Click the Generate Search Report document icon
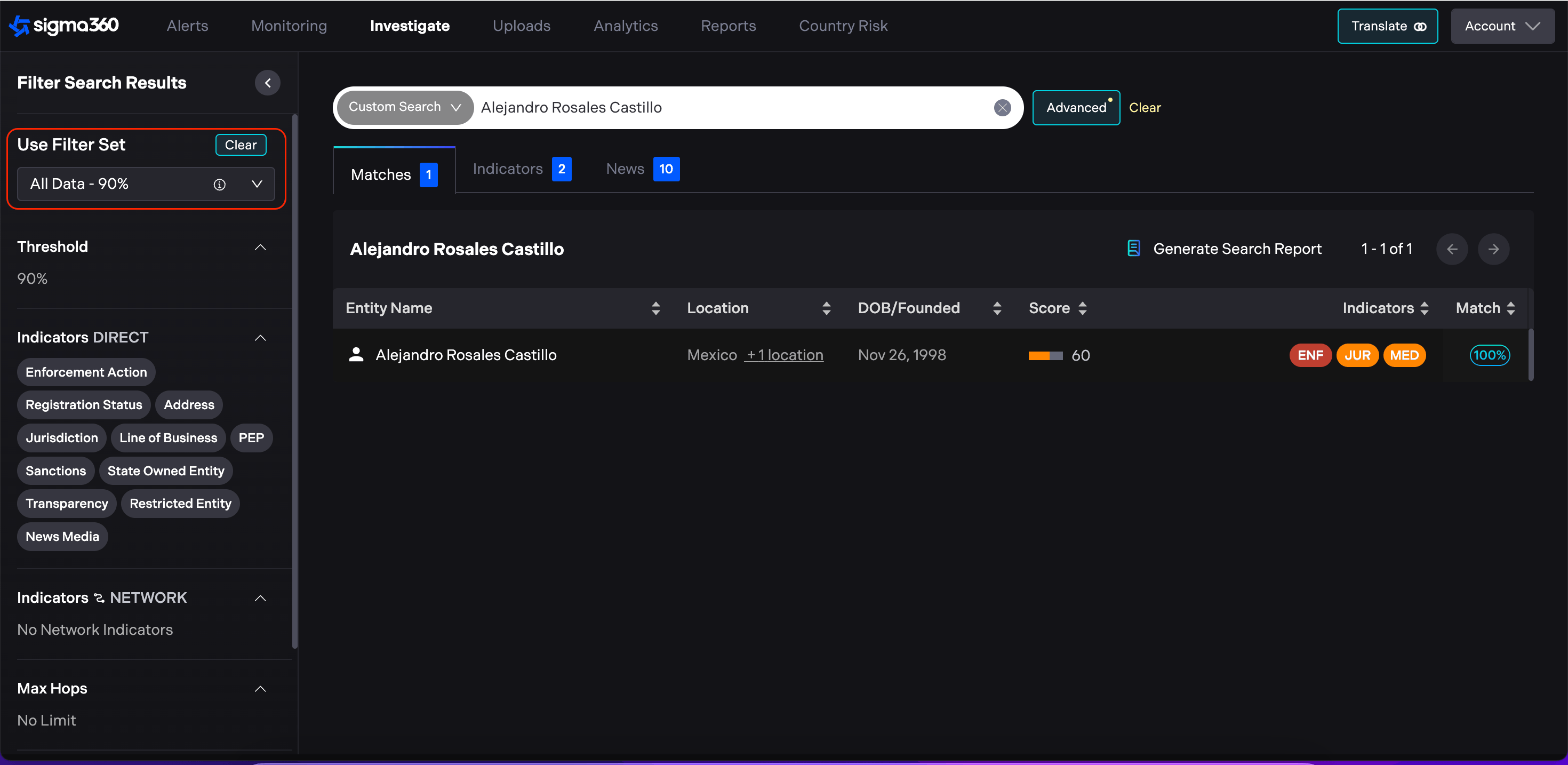Screen dimensions: 1568x765 point(1133,249)
